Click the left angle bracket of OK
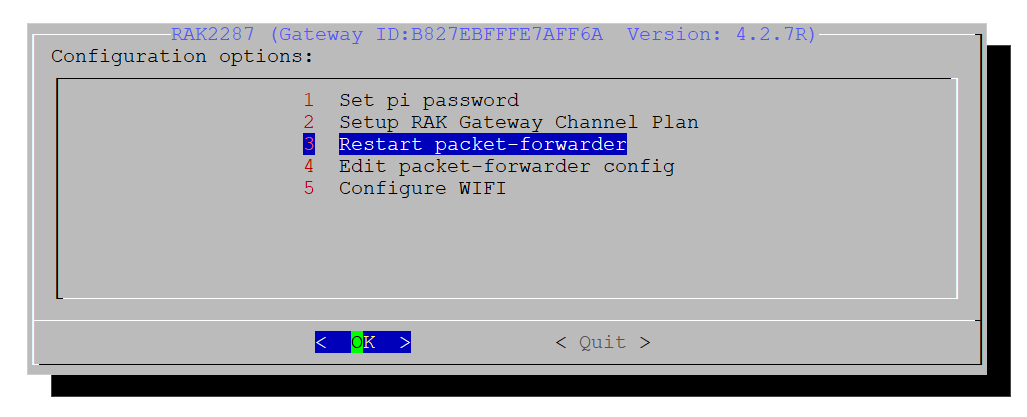Screen dimensions: 1027x417 pyautogui.click(x=321, y=342)
